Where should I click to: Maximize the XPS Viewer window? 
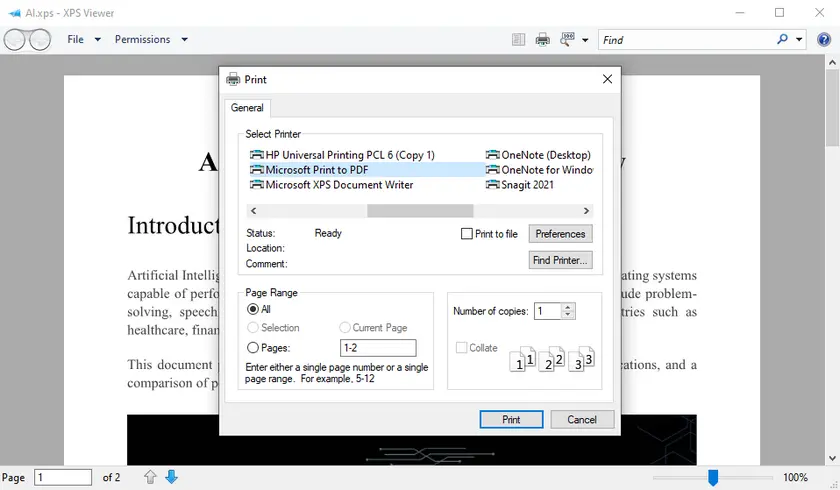pyautogui.click(x=779, y=12)
